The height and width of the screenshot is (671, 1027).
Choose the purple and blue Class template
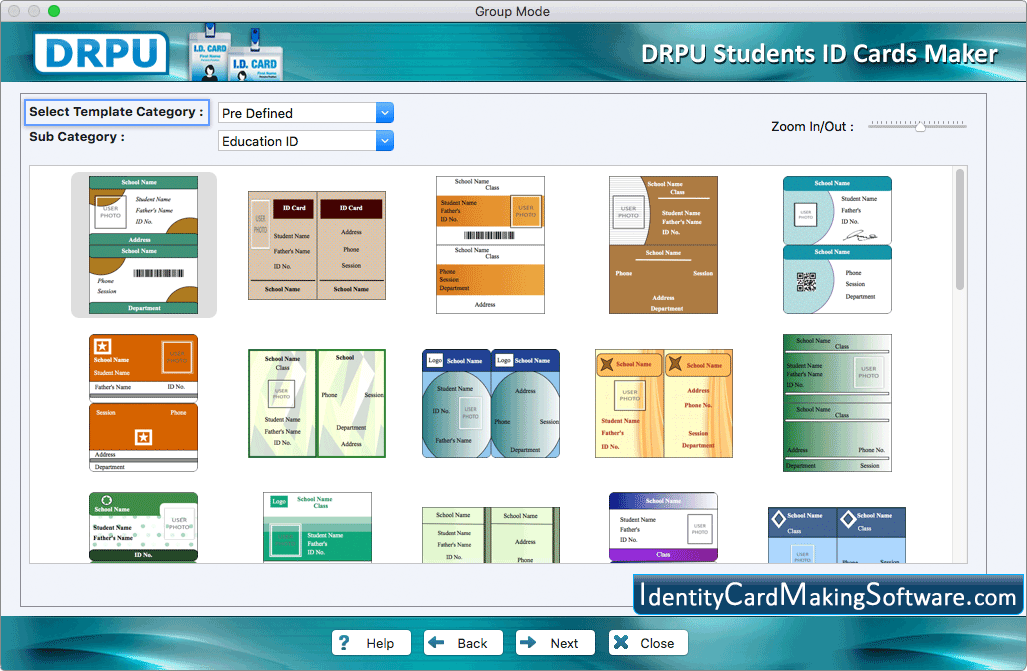point(663,527)
